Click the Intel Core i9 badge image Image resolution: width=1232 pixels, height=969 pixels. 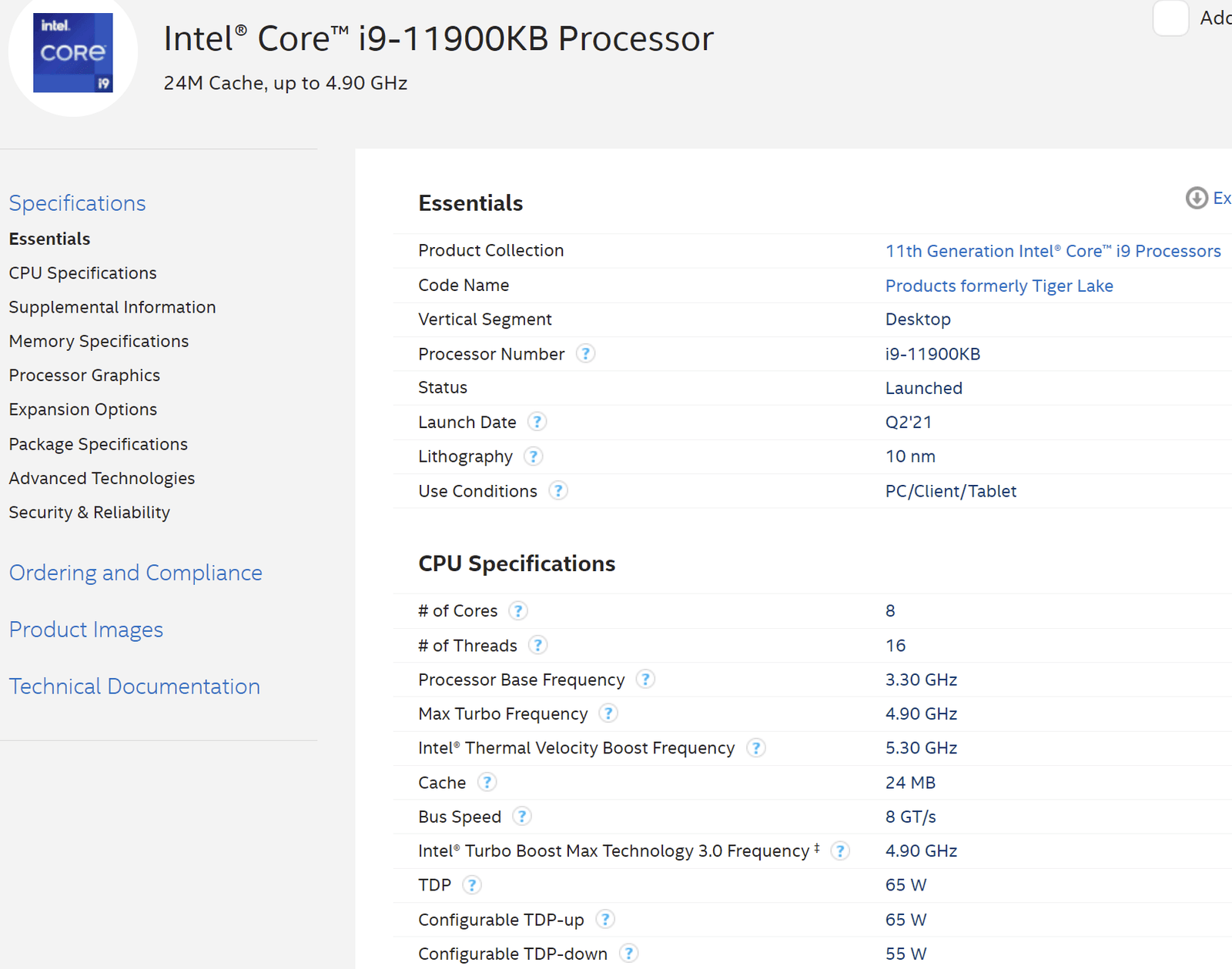(x=73, y=53)
